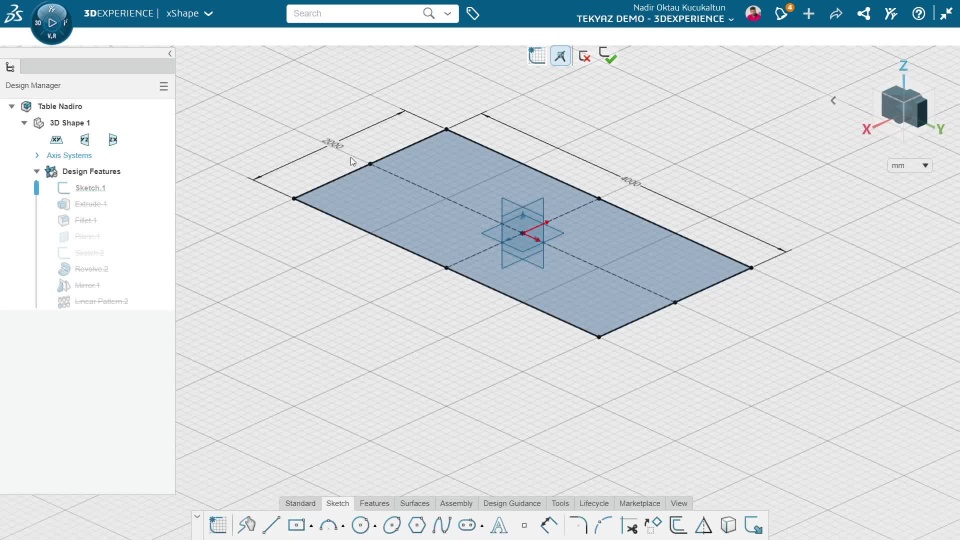Collapse the 3D Shape 1 node
This screenshot has height=540, width=960.
click(x=24, y=122)
